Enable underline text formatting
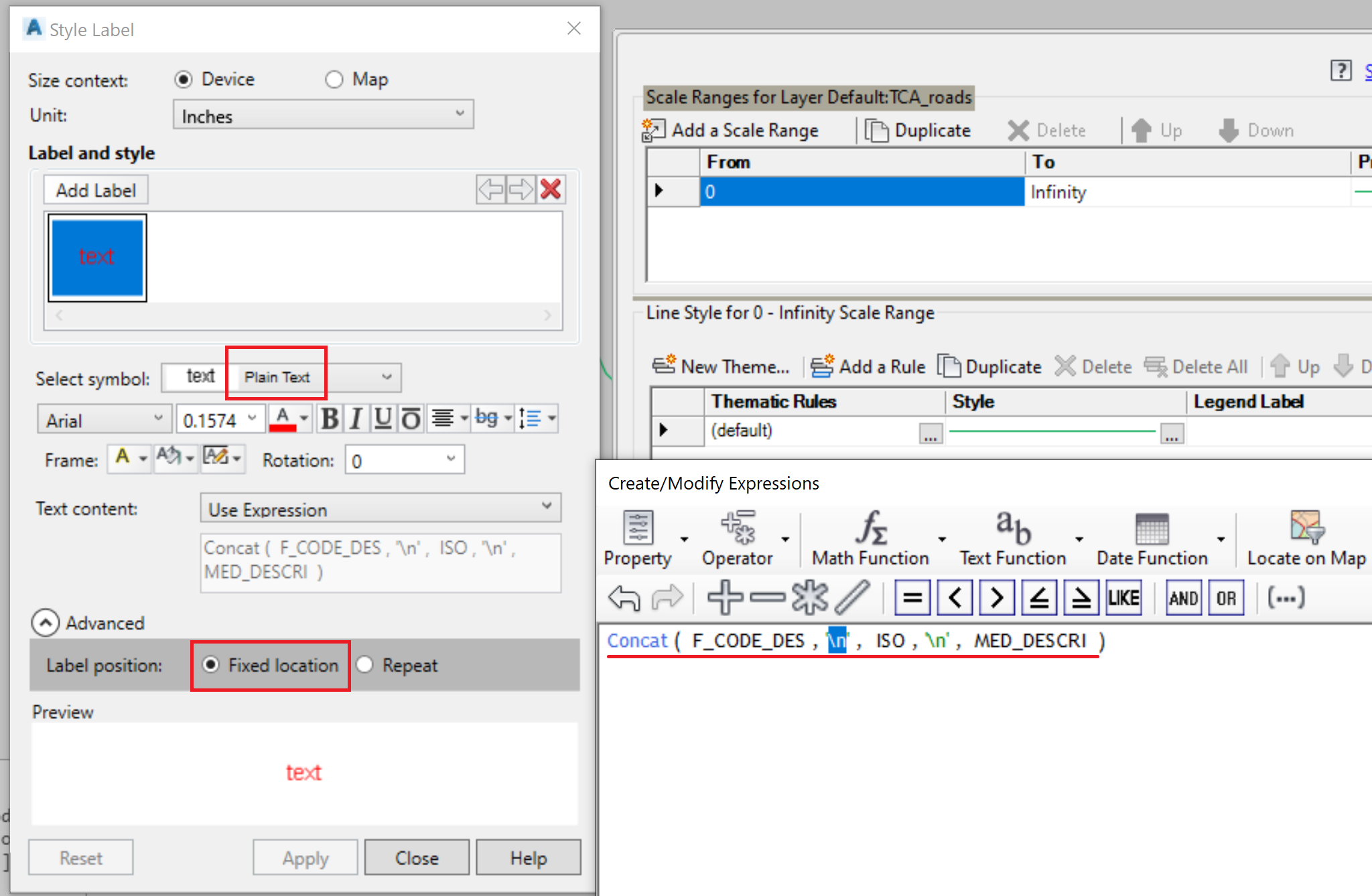The width and height of the screenshot is (1372, 896). pyautogui.click(x=383, y=419)
